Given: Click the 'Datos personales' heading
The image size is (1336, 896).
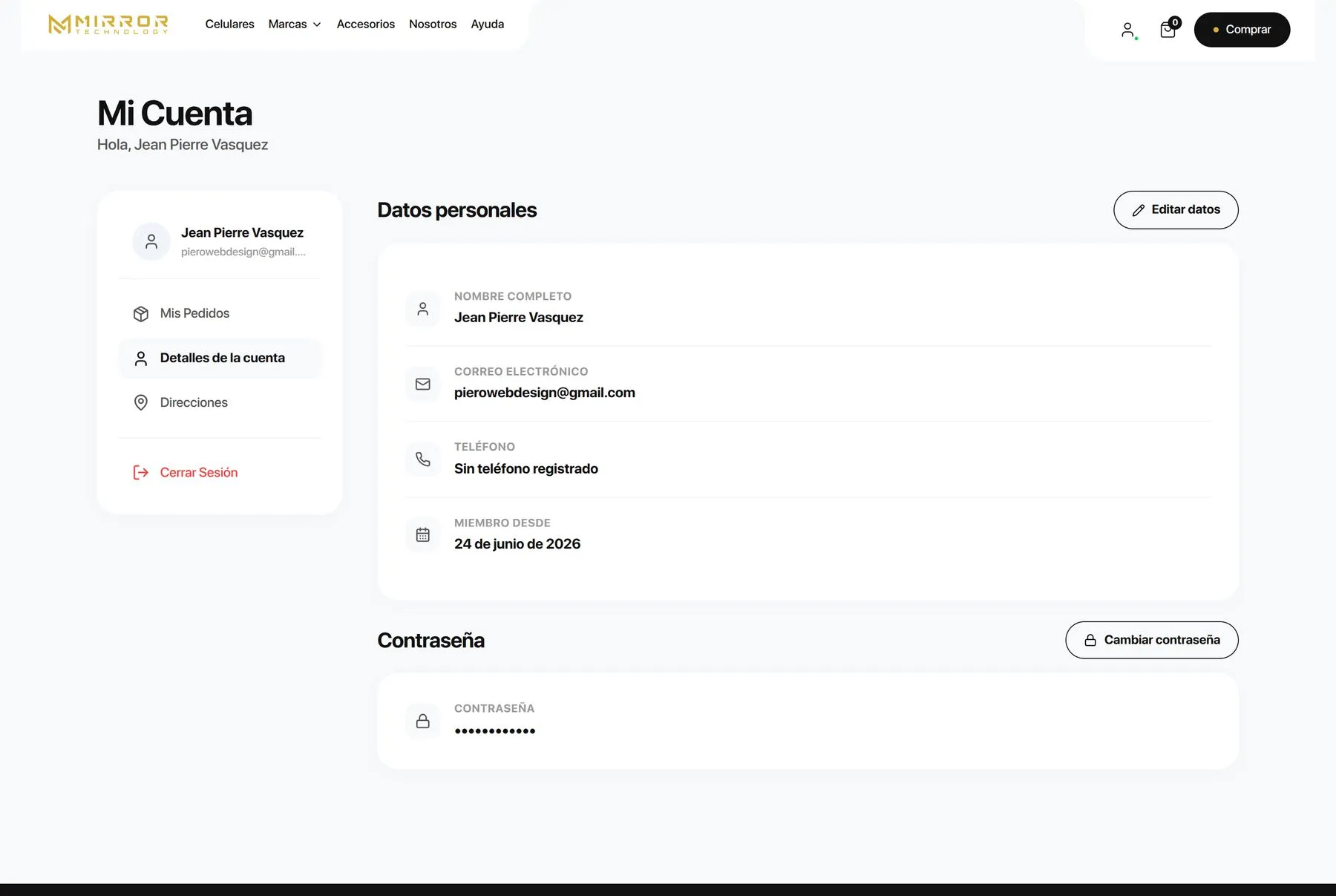Looking at the screenshot, I should click(x=457, y=210).
